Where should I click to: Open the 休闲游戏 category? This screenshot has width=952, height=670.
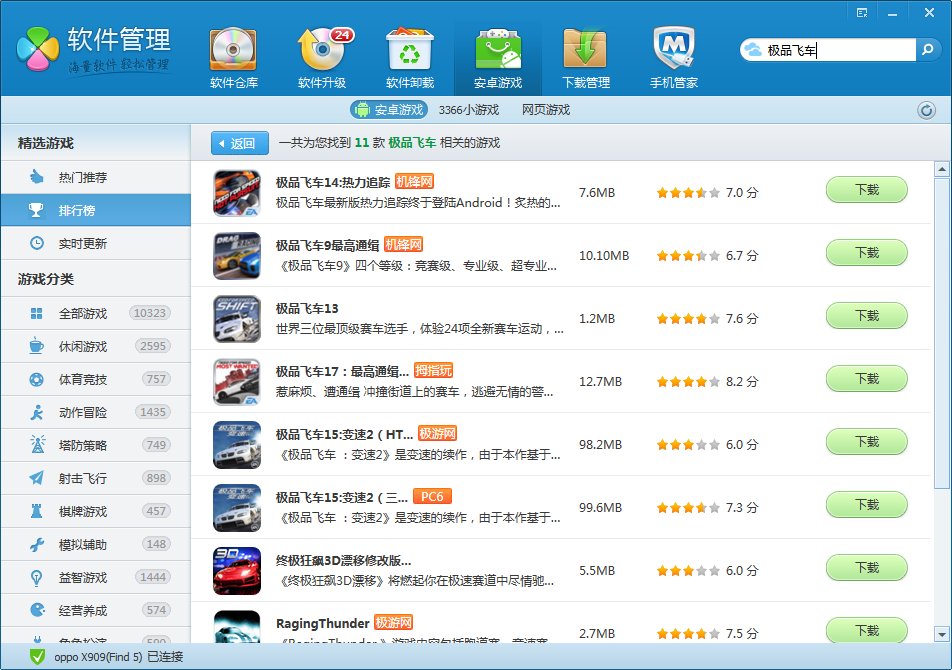[82, 346]
